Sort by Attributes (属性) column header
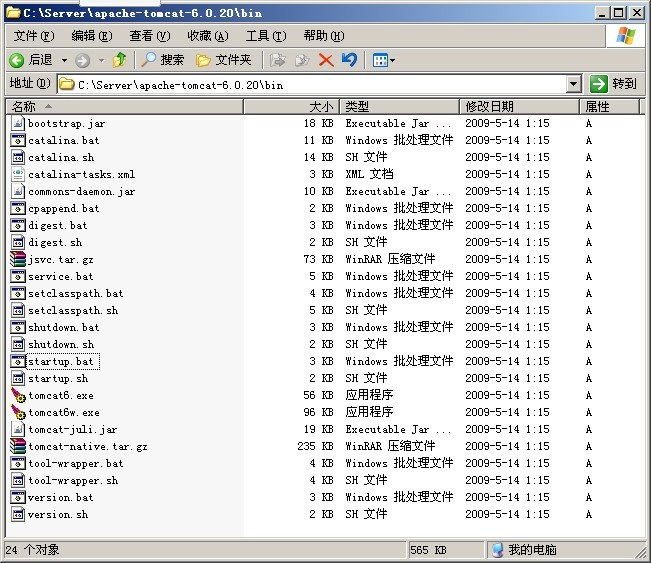The image size is (651, 563). pos(609,107)
